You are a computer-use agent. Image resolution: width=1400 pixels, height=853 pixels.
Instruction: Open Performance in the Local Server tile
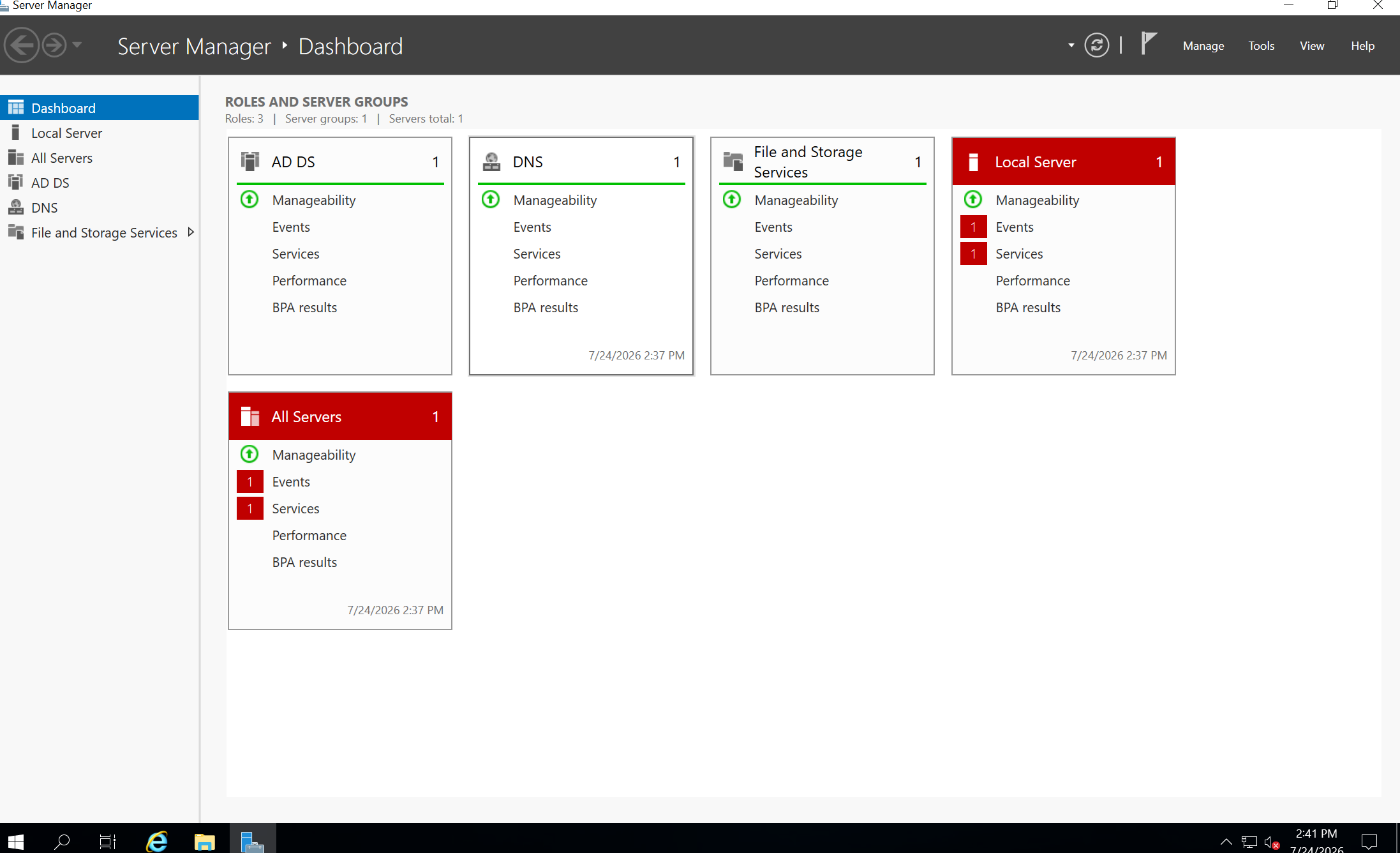pos(1032,281)
